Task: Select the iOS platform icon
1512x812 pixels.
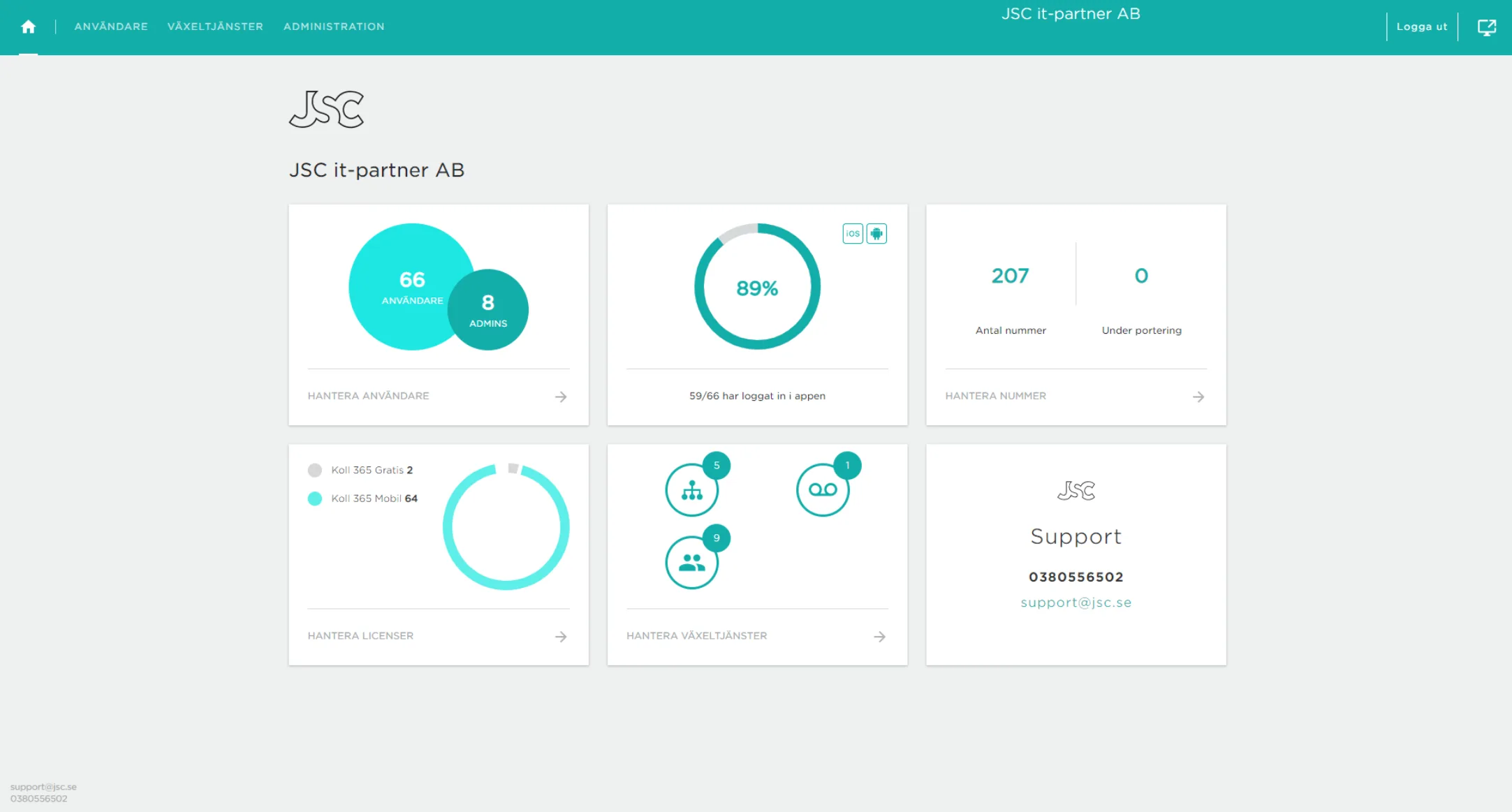Action: [853, 233]
